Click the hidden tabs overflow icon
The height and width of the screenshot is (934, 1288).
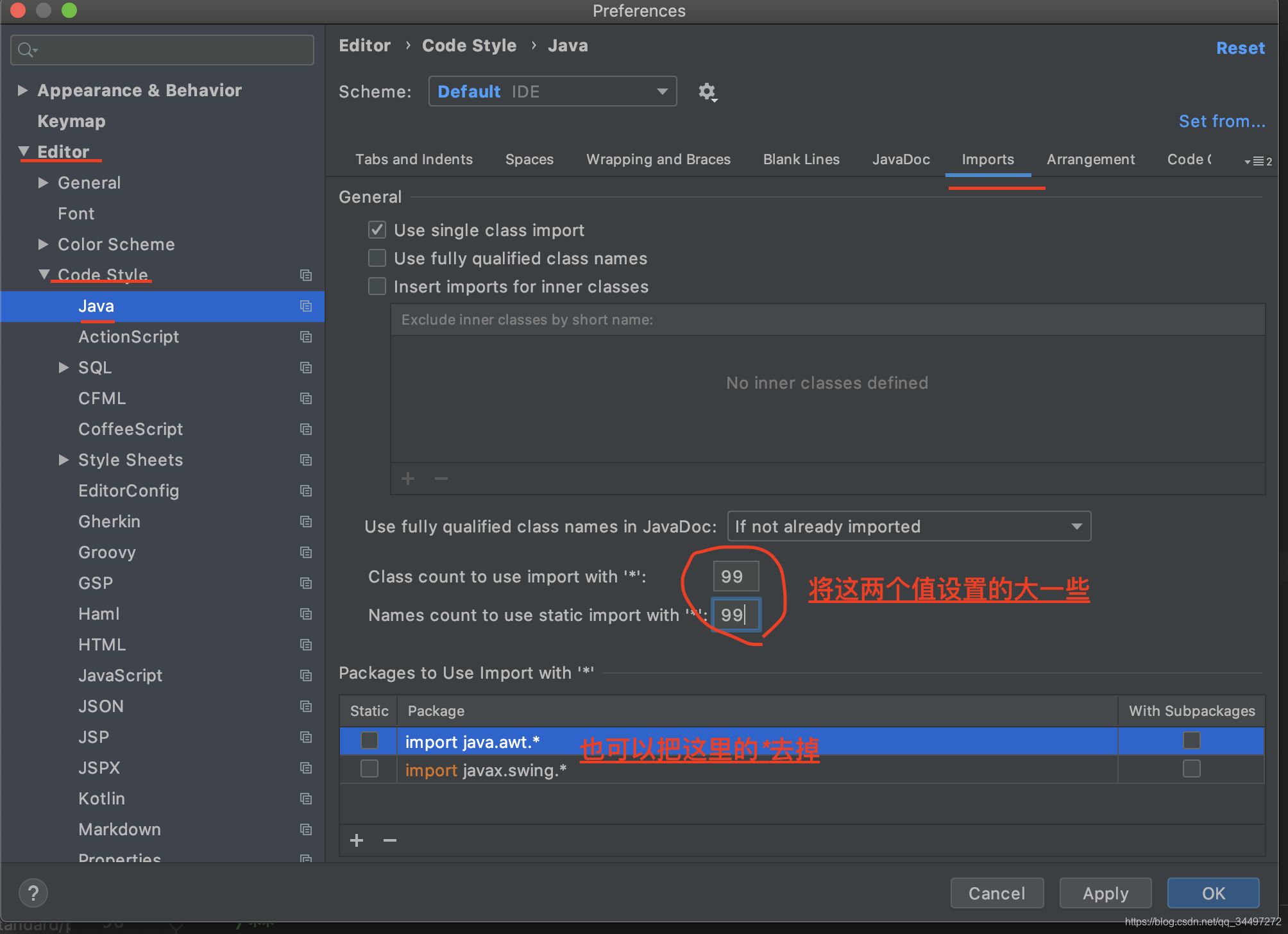point(1257,161)
